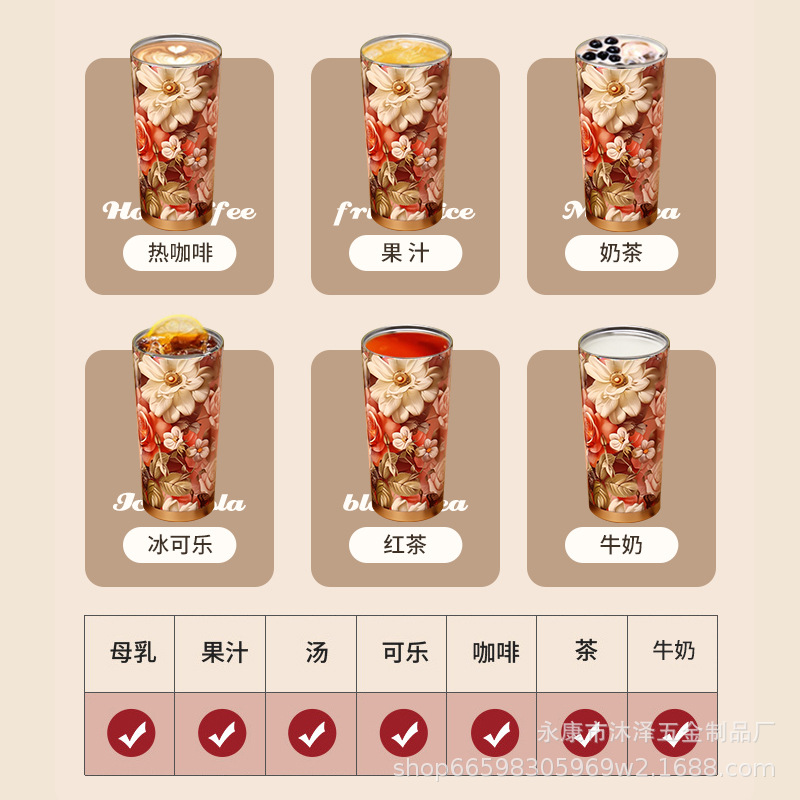
Task: Click the red black tea cup image
Action: click(x=407, y=423)
